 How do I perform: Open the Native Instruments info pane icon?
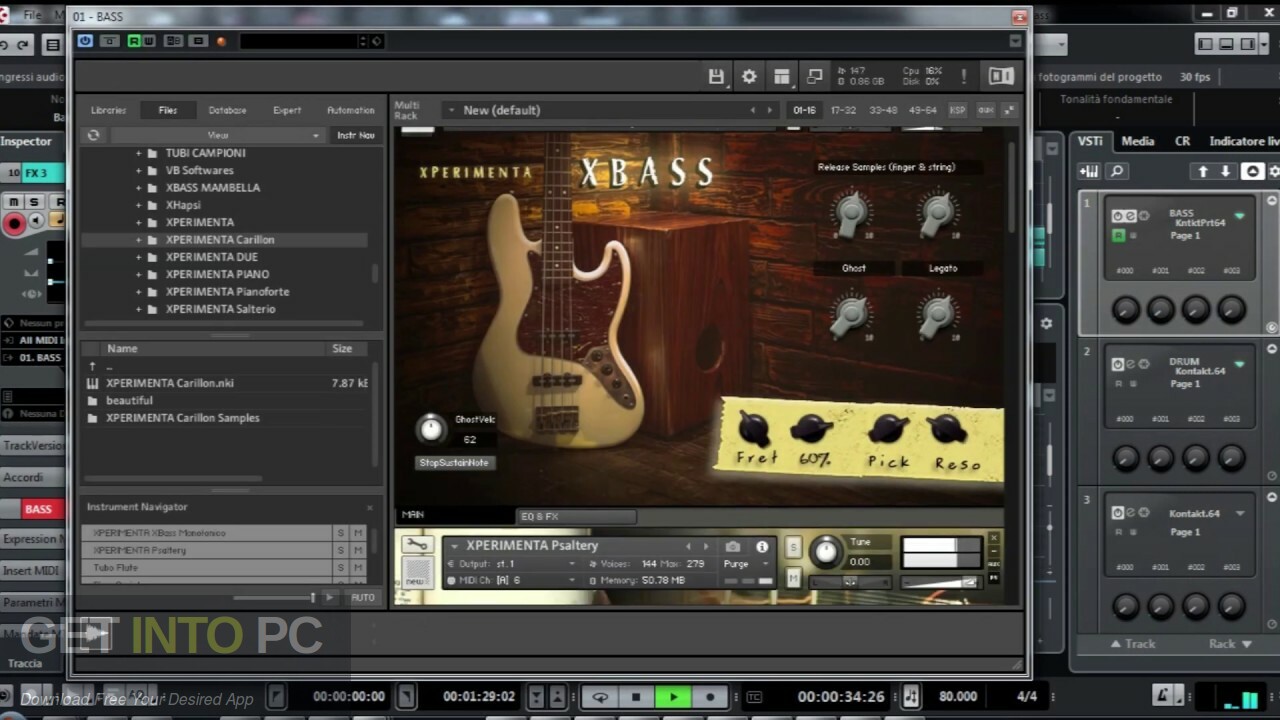1000,77
